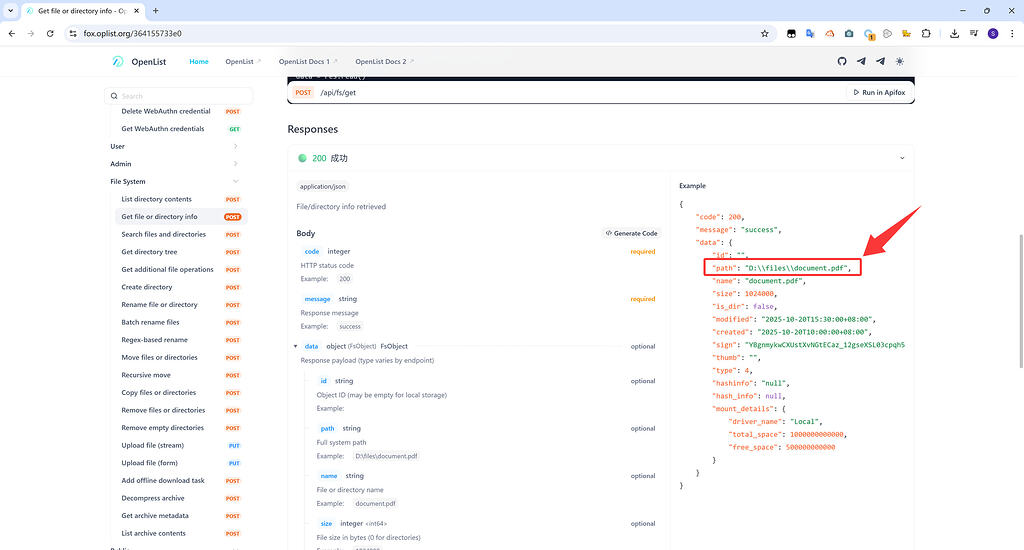1024x550 pixels.
Task: Click the address bar URL field
Action: (418, 33)
